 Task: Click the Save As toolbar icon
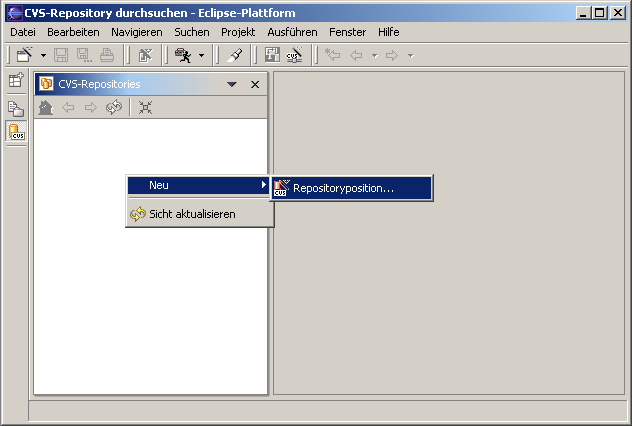click(x=84, y=55)
